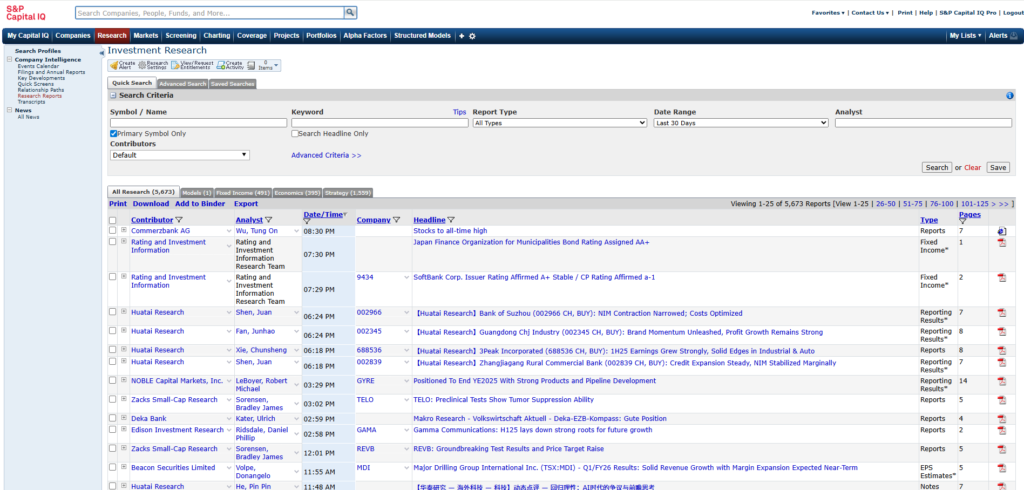The width and height of the screenshot is (1024, 490).
Task: Expand the Contributors Default dropdown
Action: 179,155
